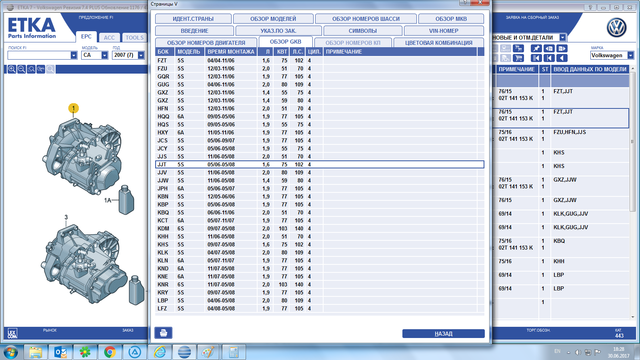The image size is (640, 360).
Task: Open Outlook from taskbar
Action: coord(60,352)
